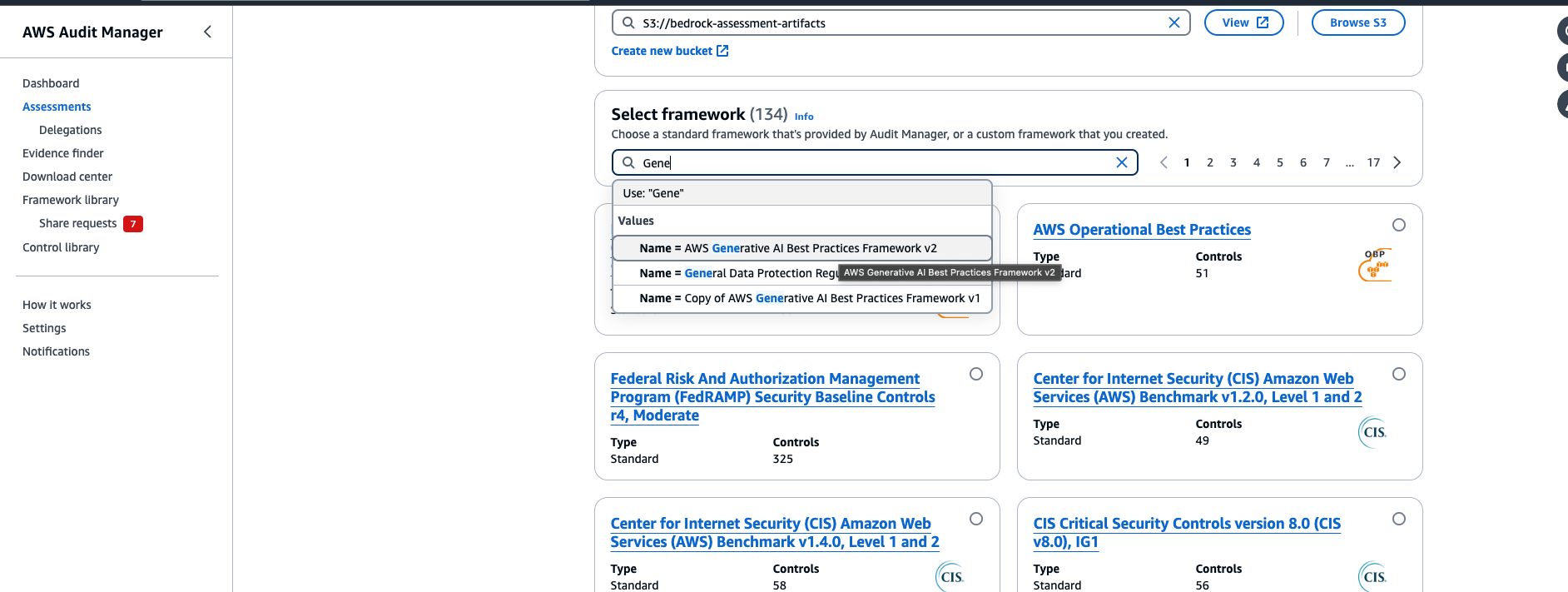Click the S3 search magnifier icon
The height and width of the screenshot is (592, 1568).
click(x=629, y=22)
